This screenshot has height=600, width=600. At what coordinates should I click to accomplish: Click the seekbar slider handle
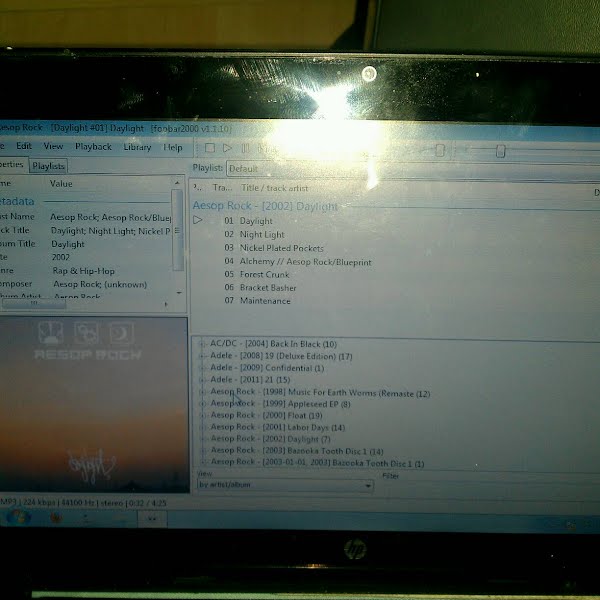coord(501,151)
